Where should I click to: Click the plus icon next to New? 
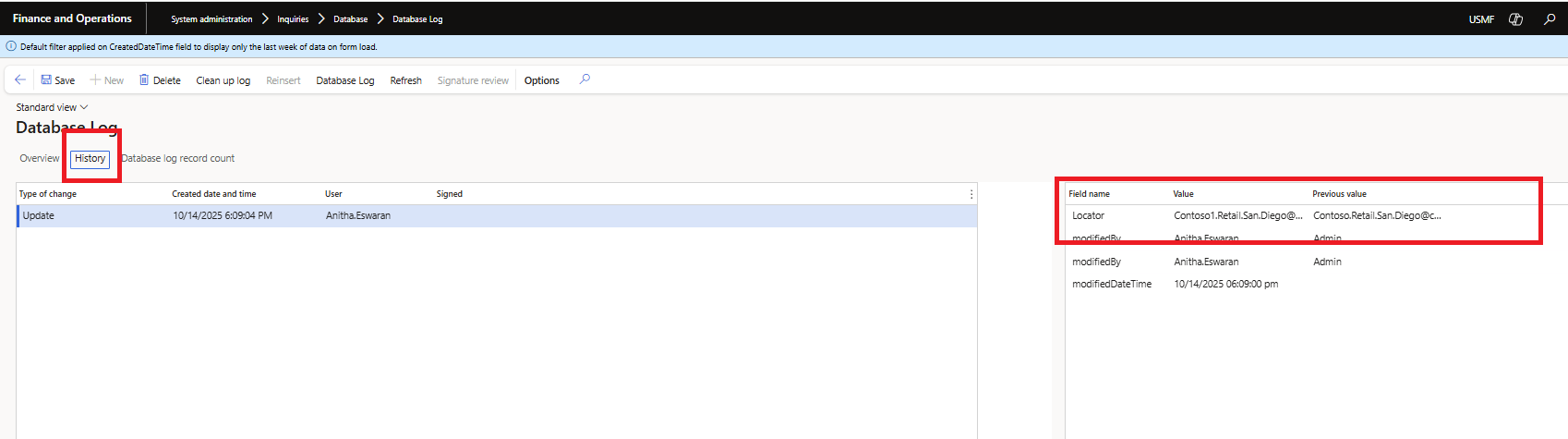(x=95, y=80)
